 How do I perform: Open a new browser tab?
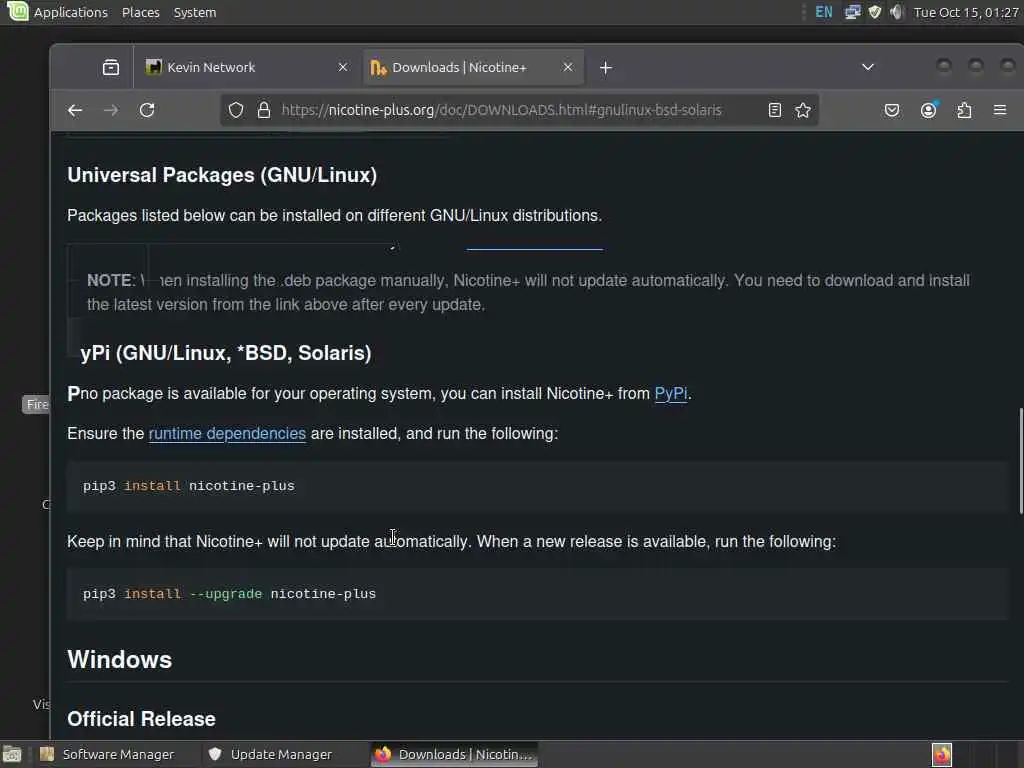tap(605, 67)
